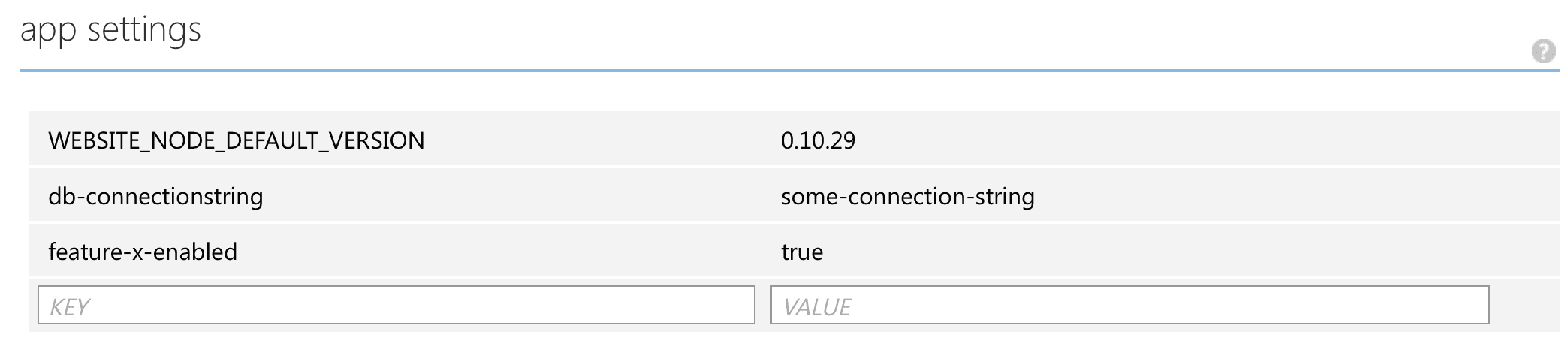Click the blank area above the settings table
Screen dimensions: 1568x344
point(790,92)
